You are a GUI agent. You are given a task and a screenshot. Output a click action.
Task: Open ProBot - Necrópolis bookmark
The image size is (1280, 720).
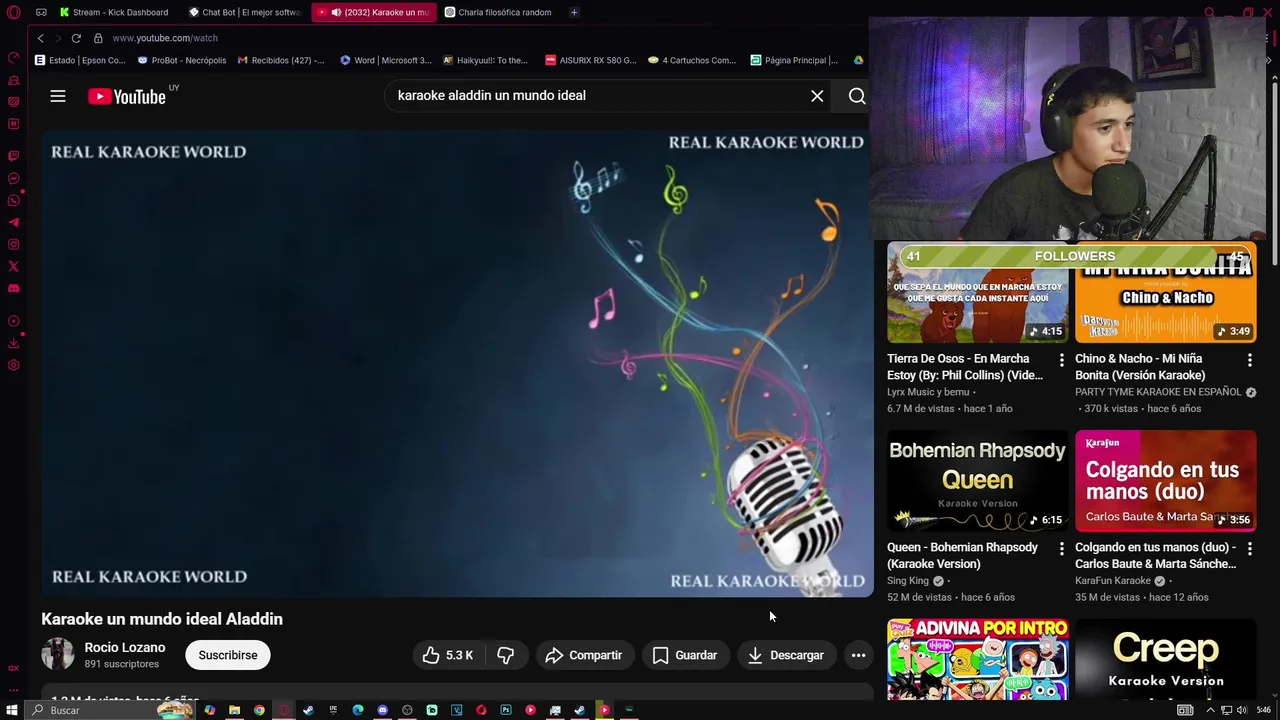click(182, 60)
